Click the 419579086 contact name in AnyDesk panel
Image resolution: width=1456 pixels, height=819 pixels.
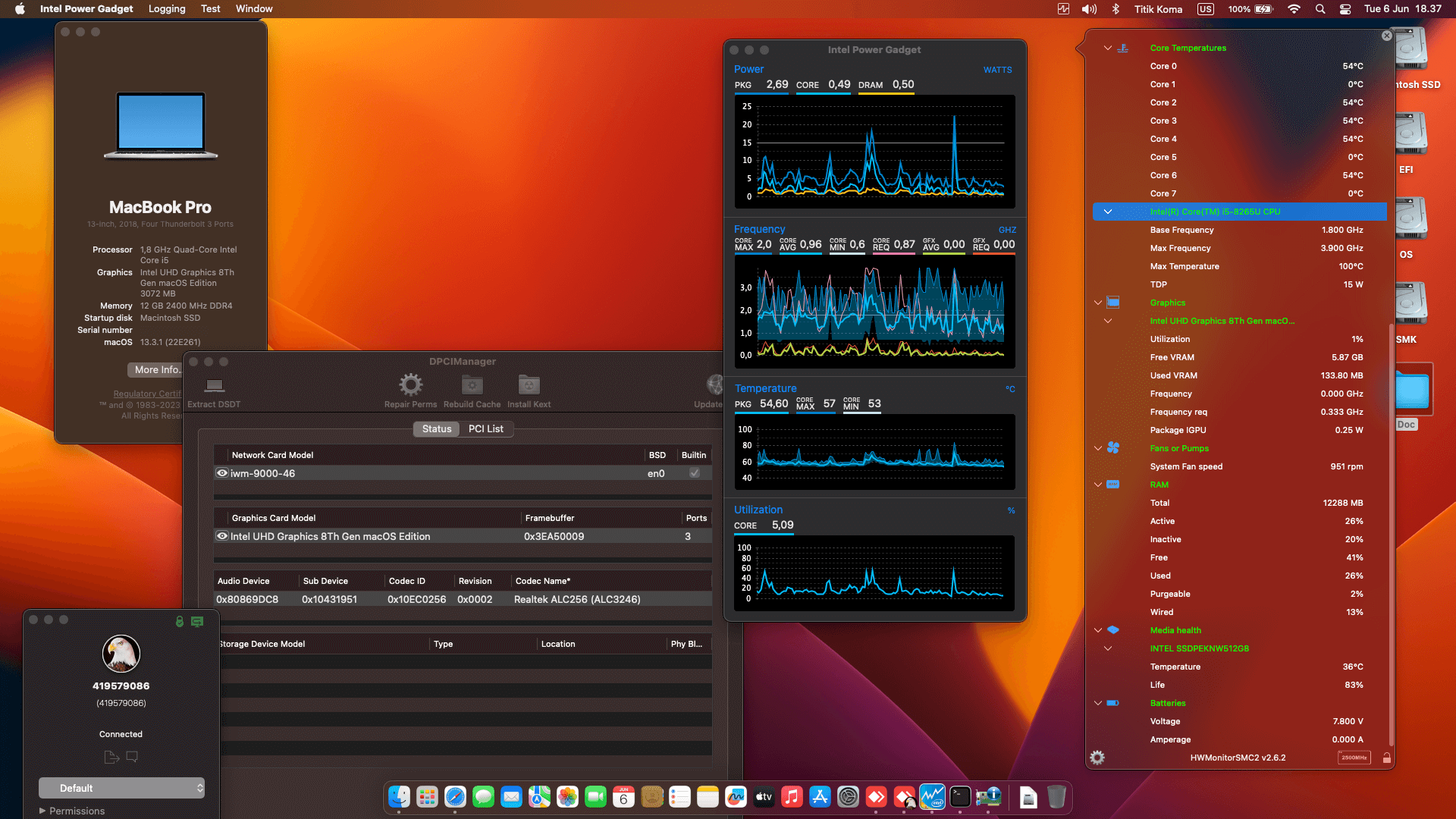pyautogui.click(x=121, y=686)
